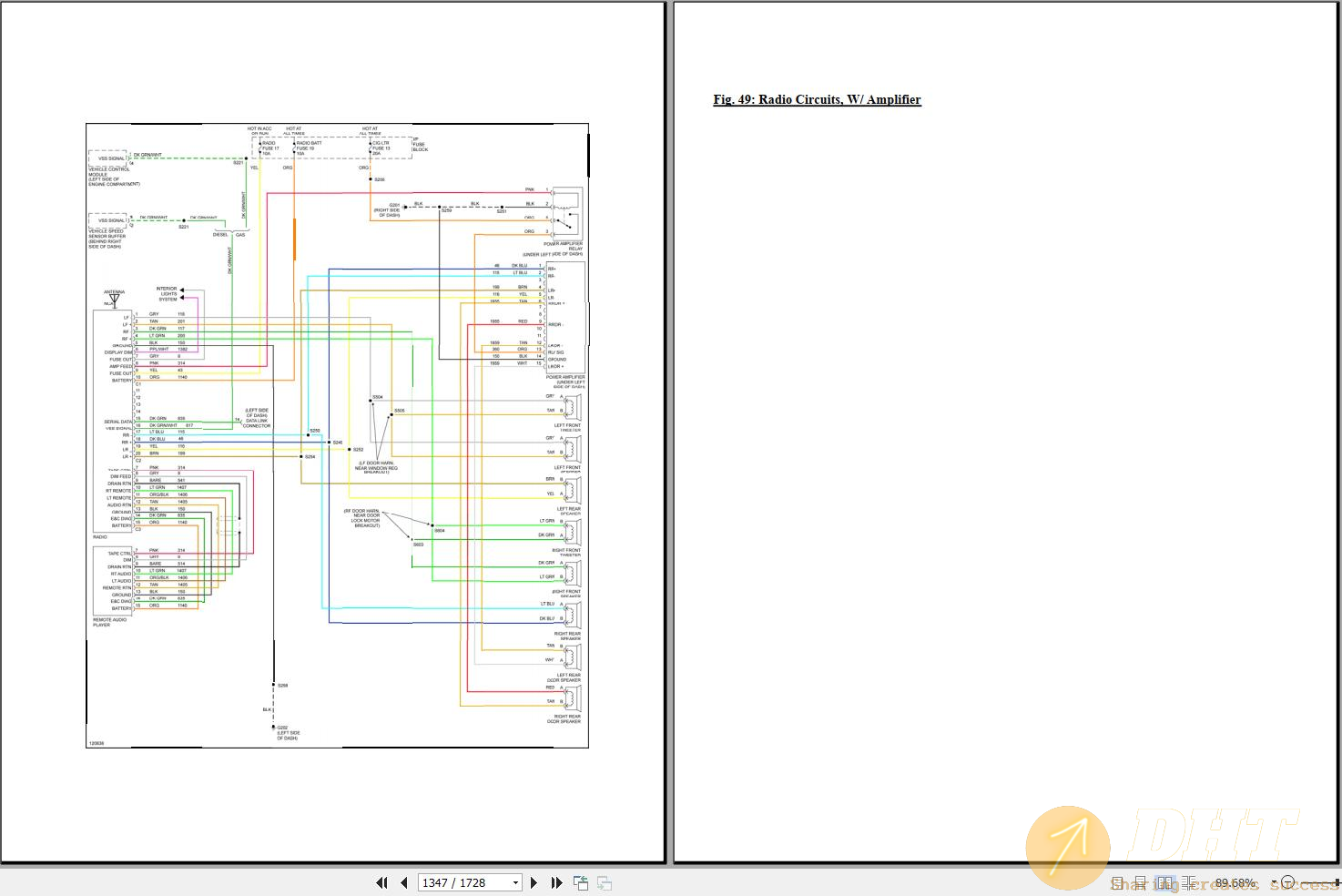This screenshot has width=1342, height=896.
Task: Click the left page wiring diagram
Action: coord(337,435)
